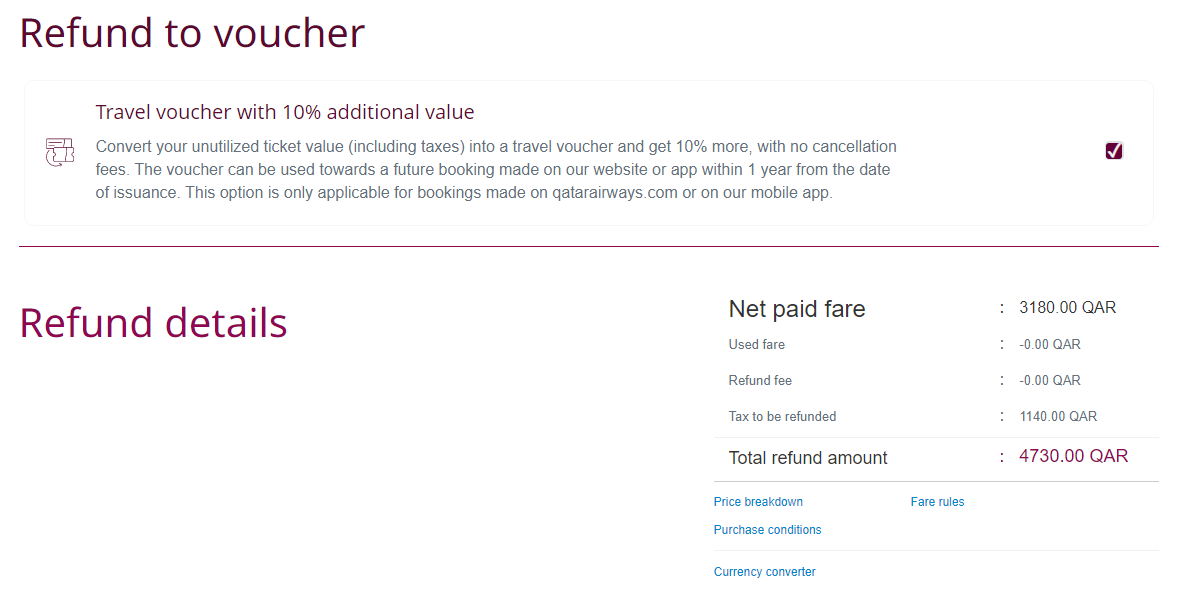1202x611 pixels.
Task: Click the 'Refund fee' label
Action: (x=760, y=381)
